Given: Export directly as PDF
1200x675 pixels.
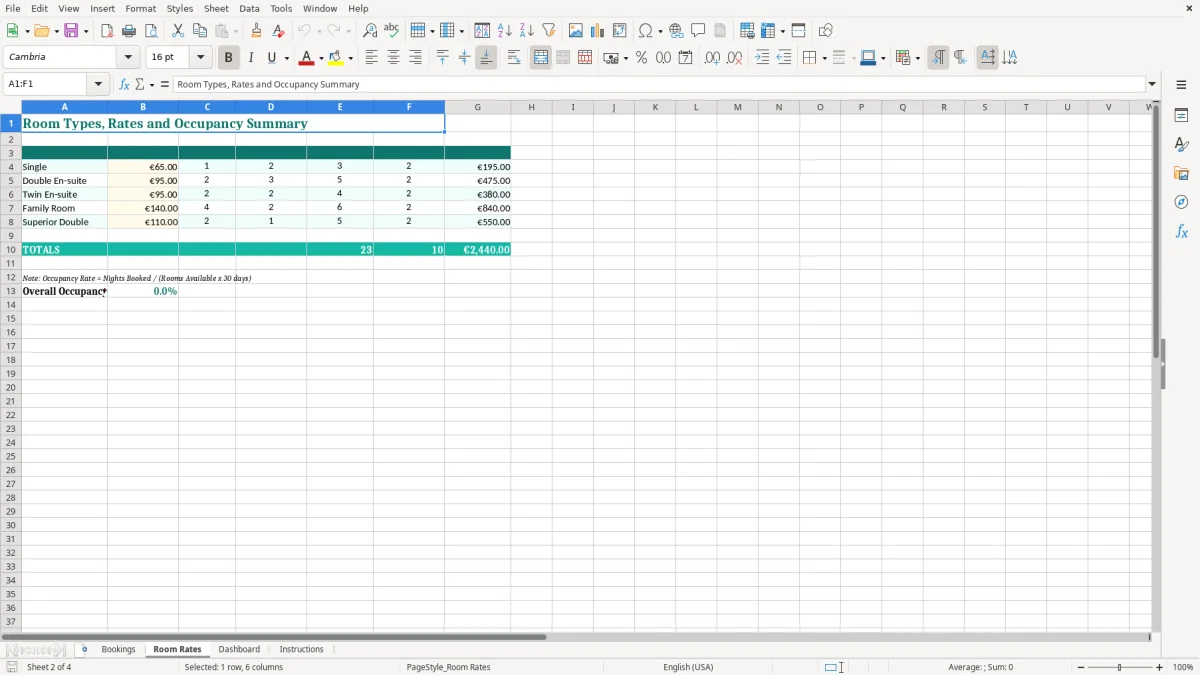Looking at the screenshot, I should pyautogui.click(x=107, y=31).
